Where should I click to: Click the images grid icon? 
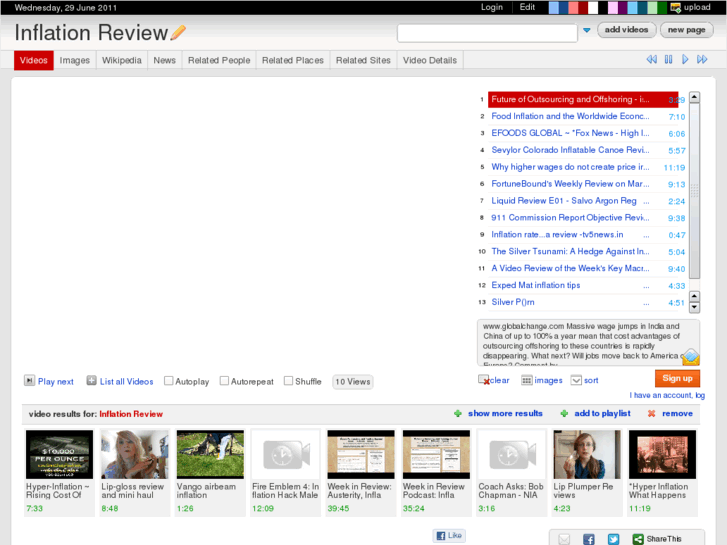(526, 380)
